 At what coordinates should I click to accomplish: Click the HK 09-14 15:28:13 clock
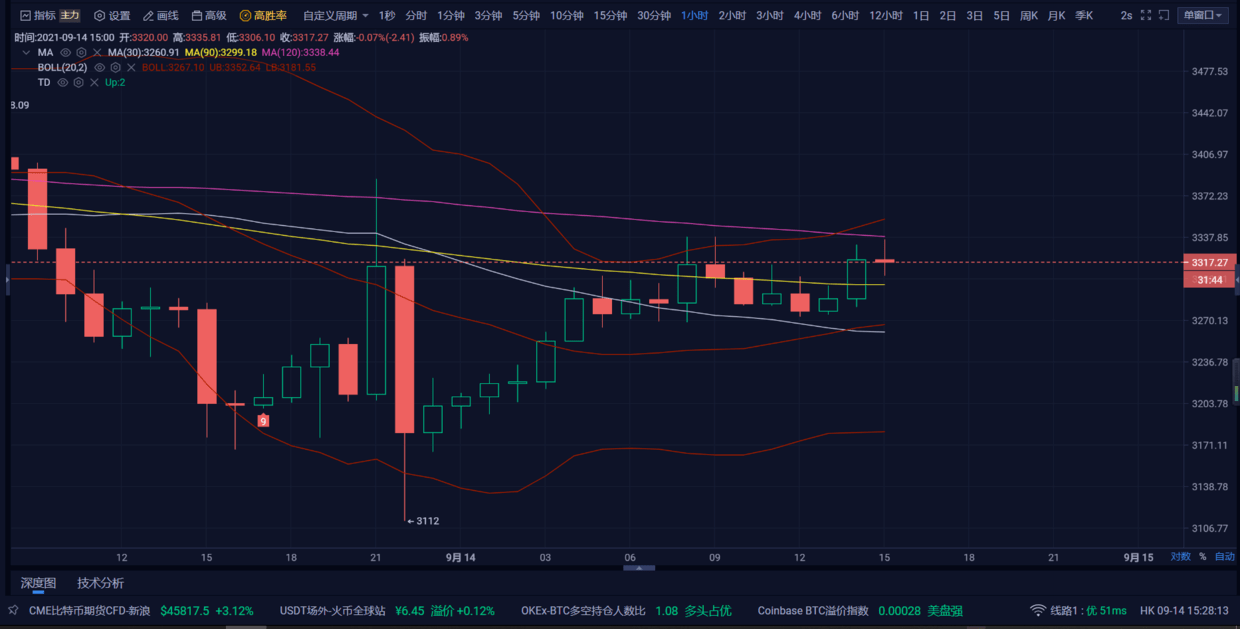coord(1186,610)
